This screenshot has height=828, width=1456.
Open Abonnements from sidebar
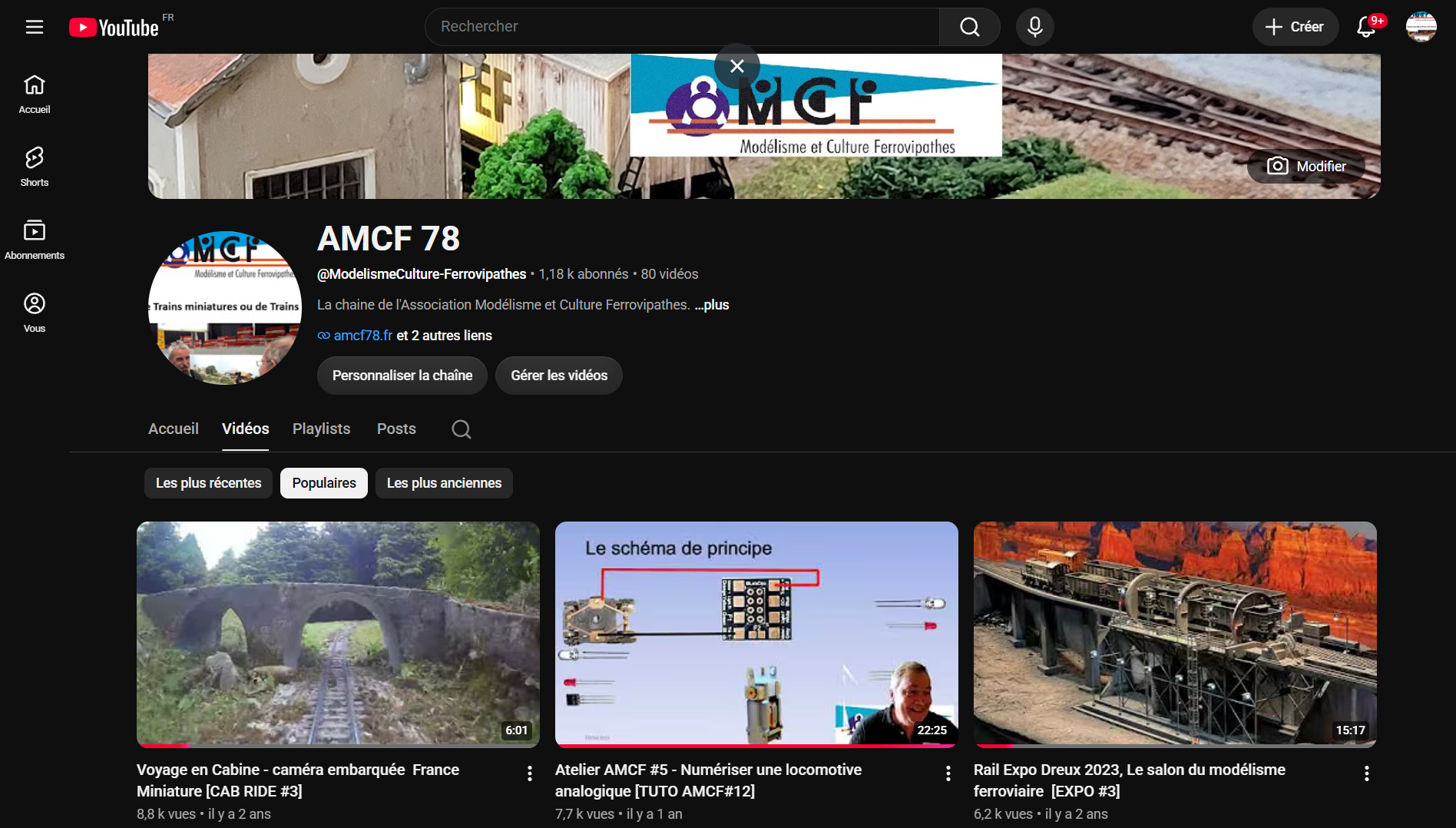35,240
